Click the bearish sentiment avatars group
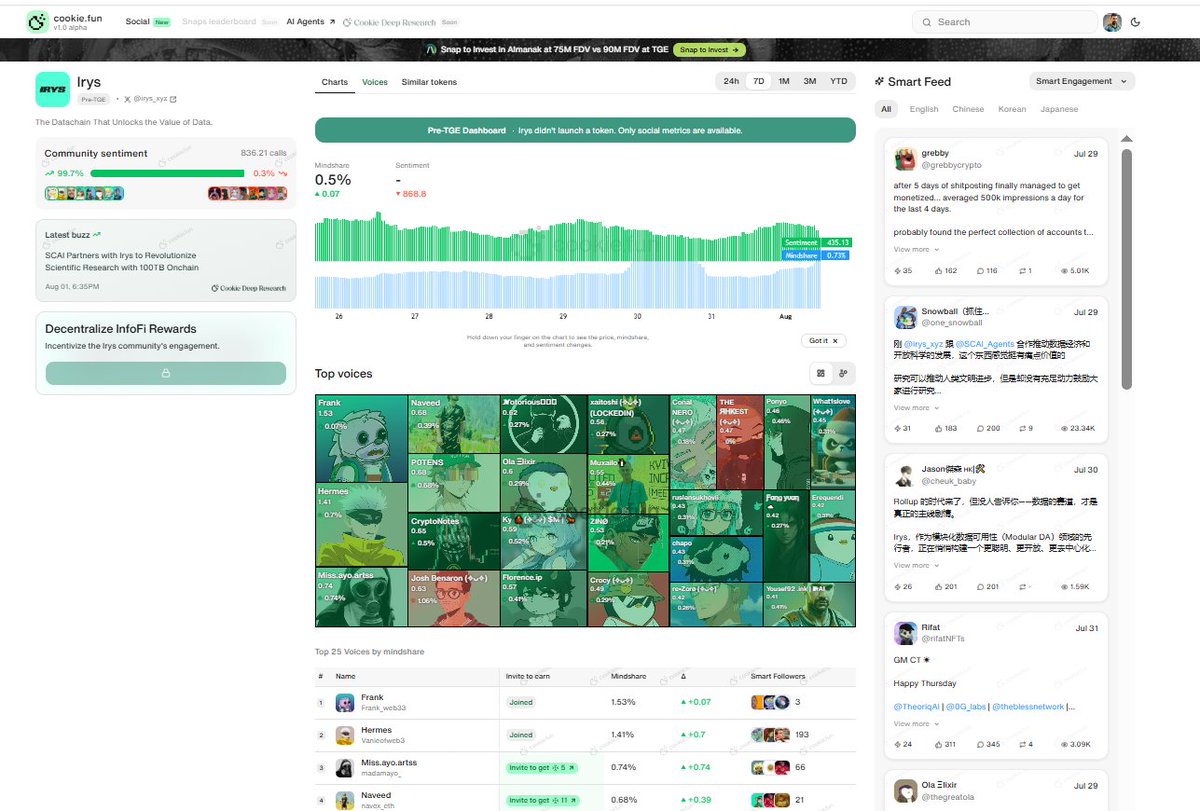1200x811 pixels. point(248,193)
